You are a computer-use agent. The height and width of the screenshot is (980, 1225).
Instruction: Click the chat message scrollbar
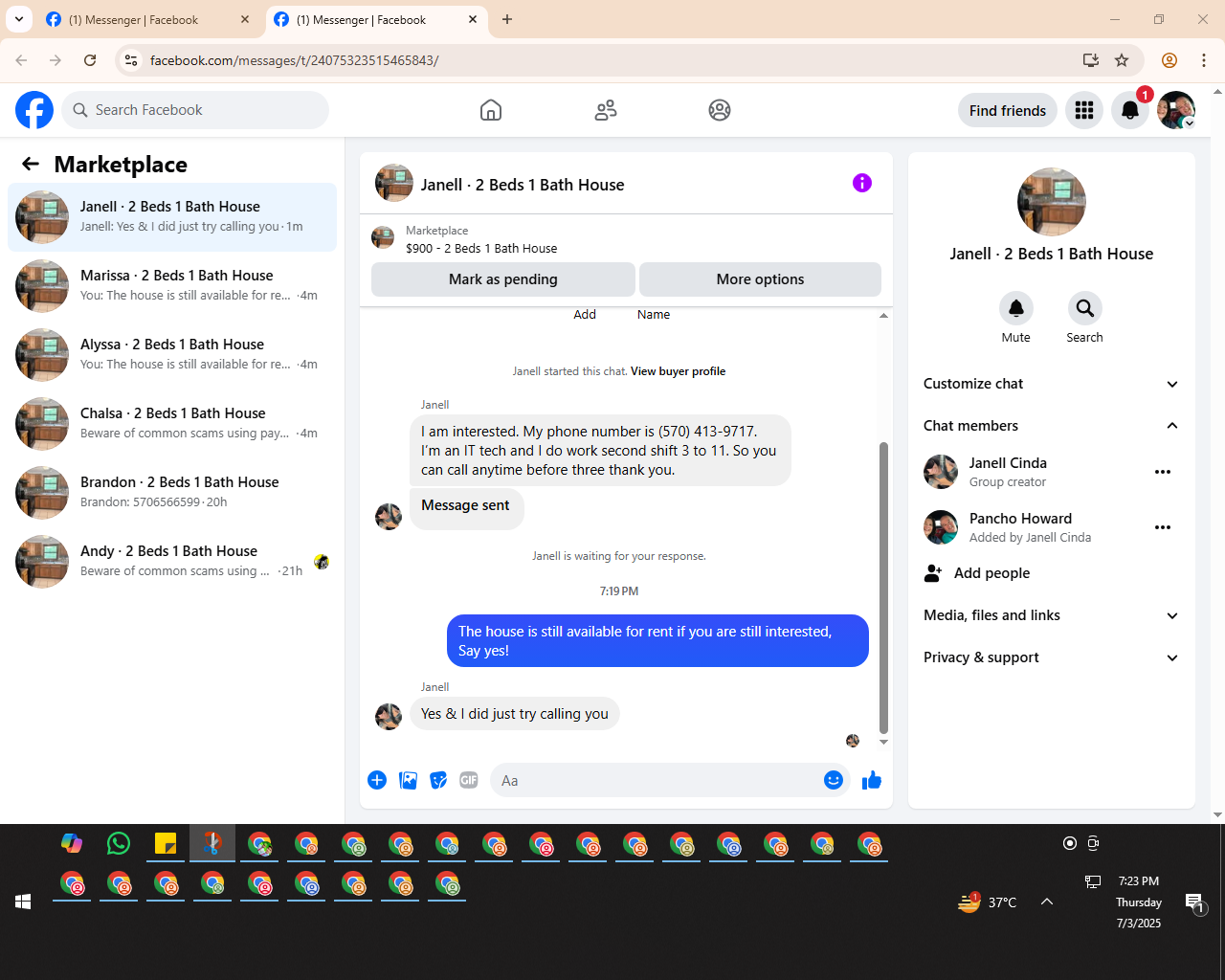[x=883, y=588]
